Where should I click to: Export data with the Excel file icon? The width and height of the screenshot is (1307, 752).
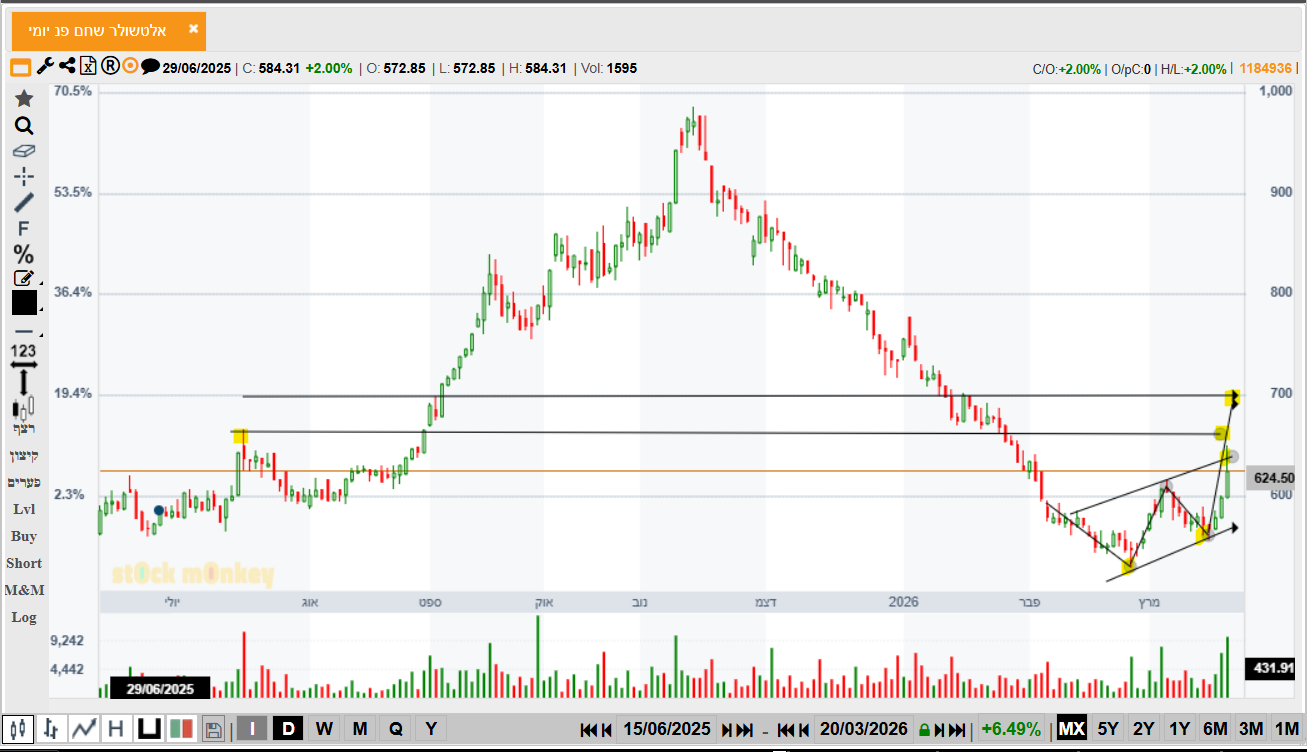[x=88, y=67]
